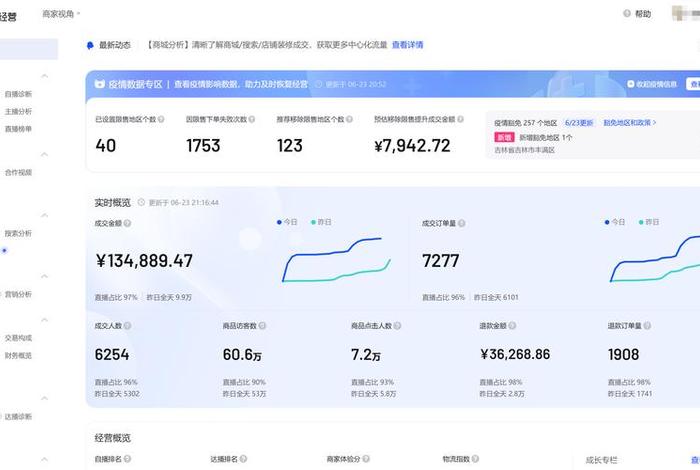The width and height of the screenshot is (700, 470).
Task: Click info icon beside 预估移除限售提升成交金额
Action: coord(460,119)
